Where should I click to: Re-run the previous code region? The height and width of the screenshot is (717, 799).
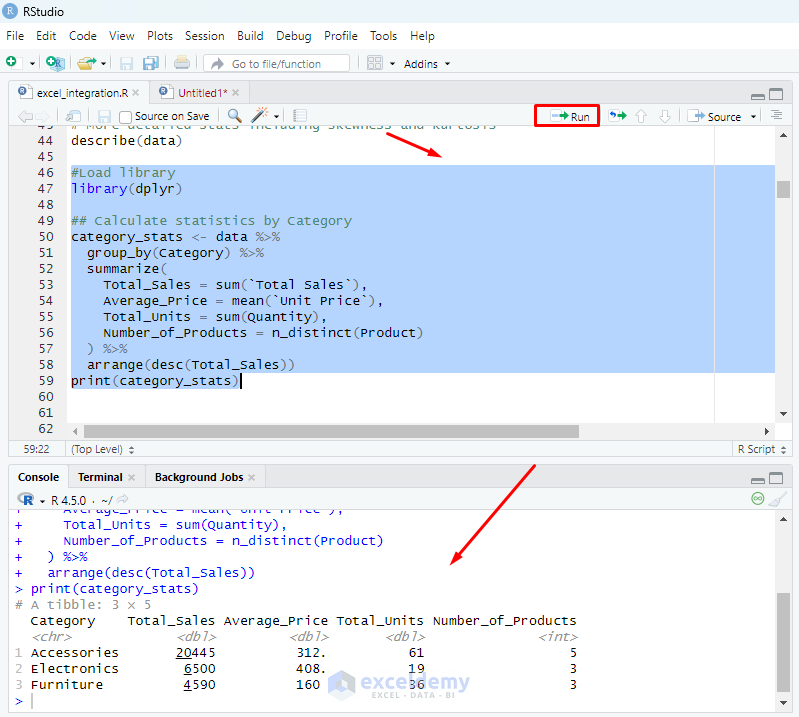click(618, 116)
